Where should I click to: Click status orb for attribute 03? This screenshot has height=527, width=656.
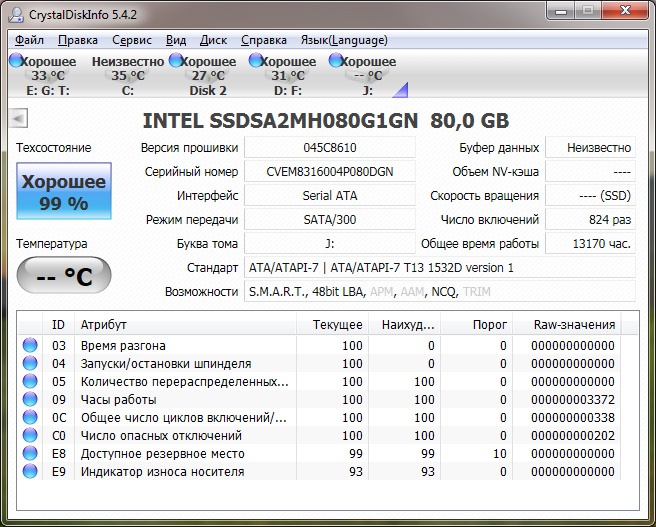tap(30, 345)
